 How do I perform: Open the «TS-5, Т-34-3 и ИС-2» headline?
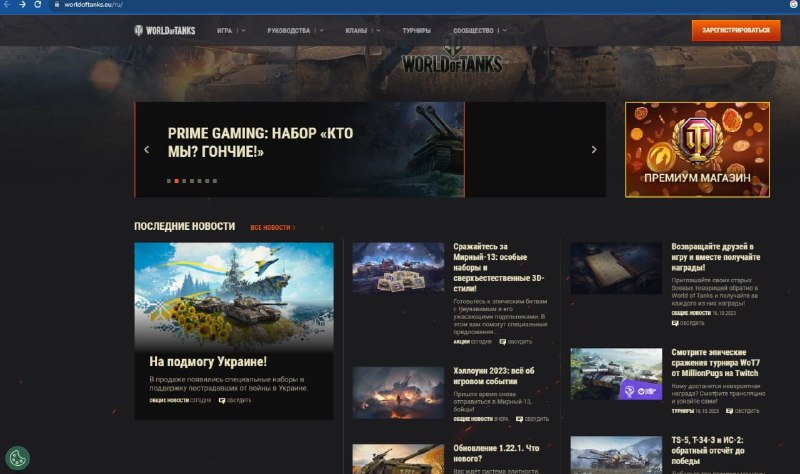[x=708, y=451]
